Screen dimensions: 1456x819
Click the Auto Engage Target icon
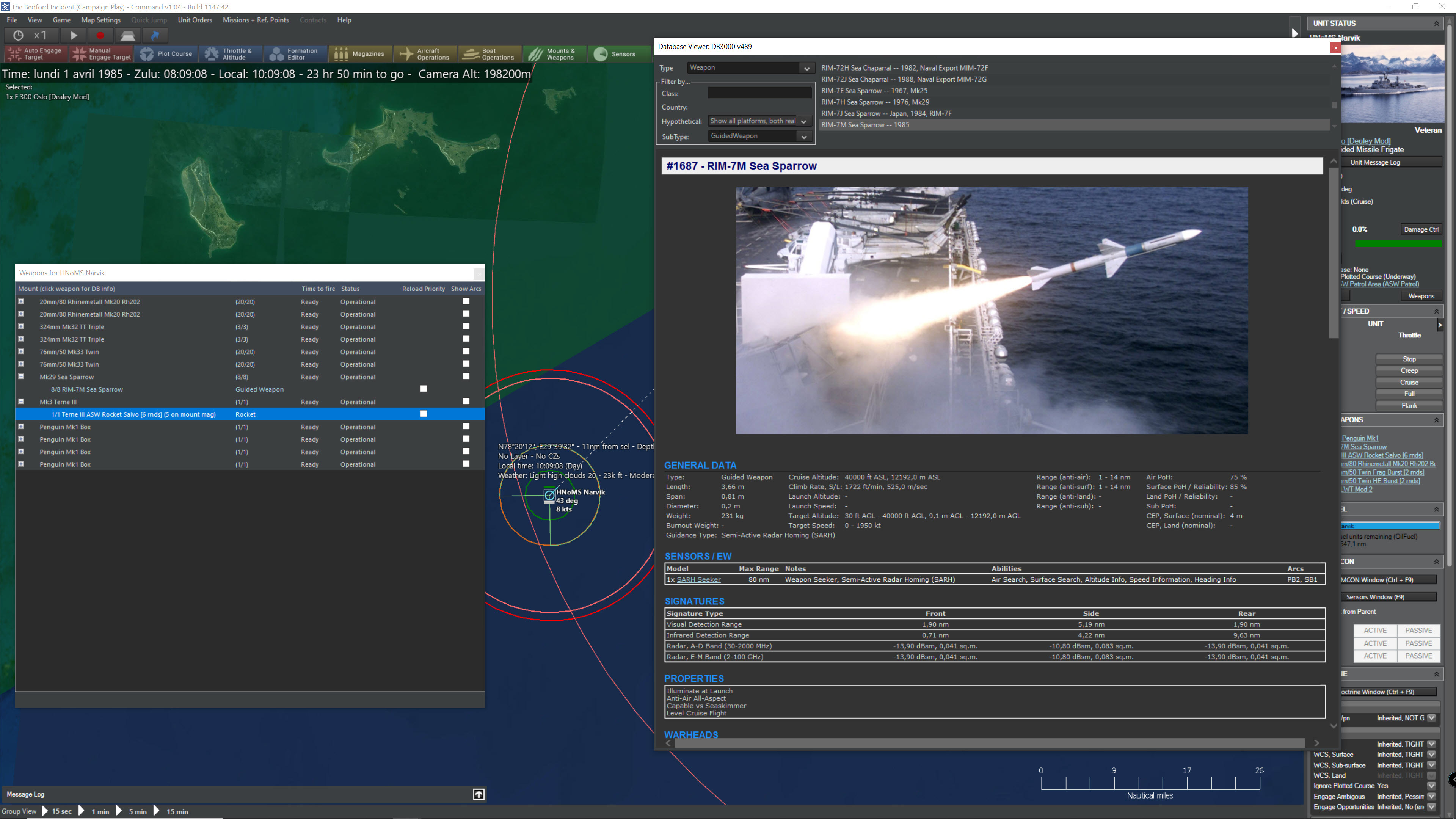point(14,54)
